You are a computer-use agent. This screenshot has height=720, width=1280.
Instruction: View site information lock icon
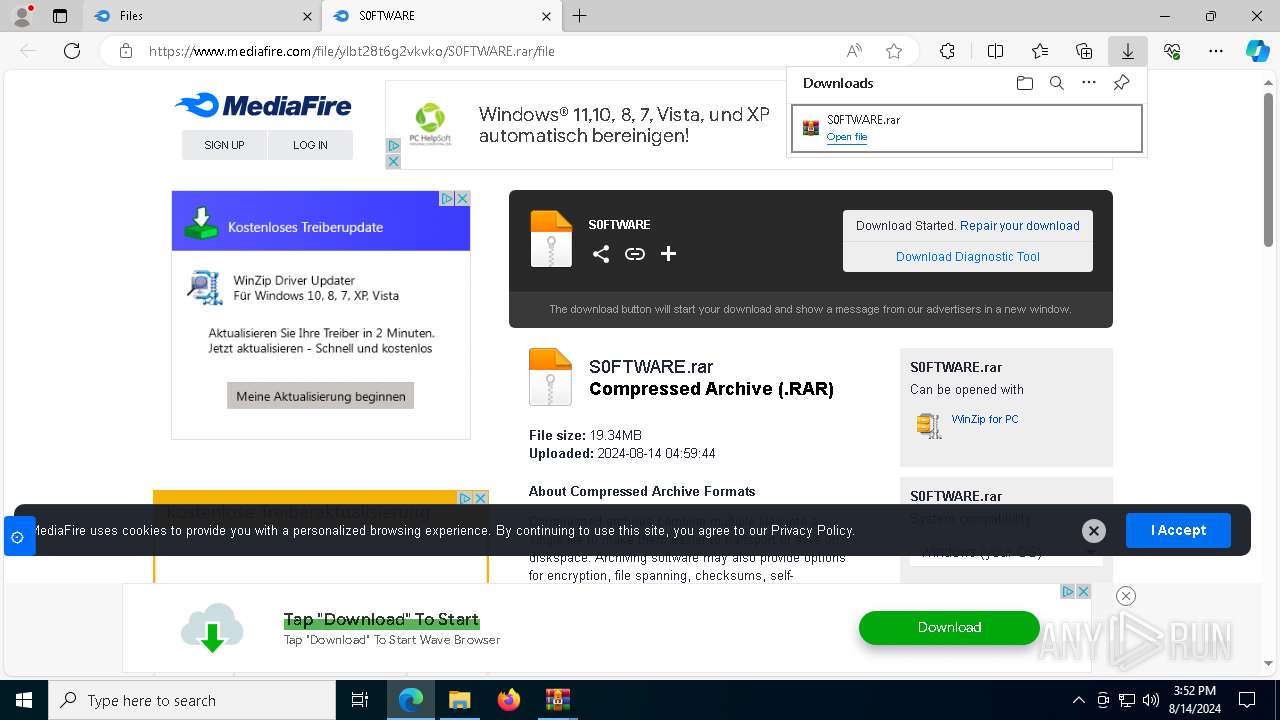[x=126, y=51]
